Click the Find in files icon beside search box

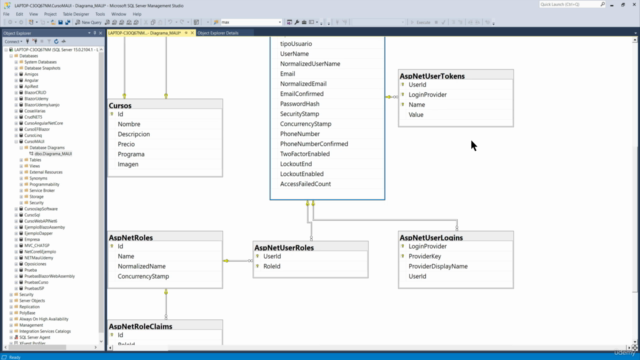(x=216, y=22)
